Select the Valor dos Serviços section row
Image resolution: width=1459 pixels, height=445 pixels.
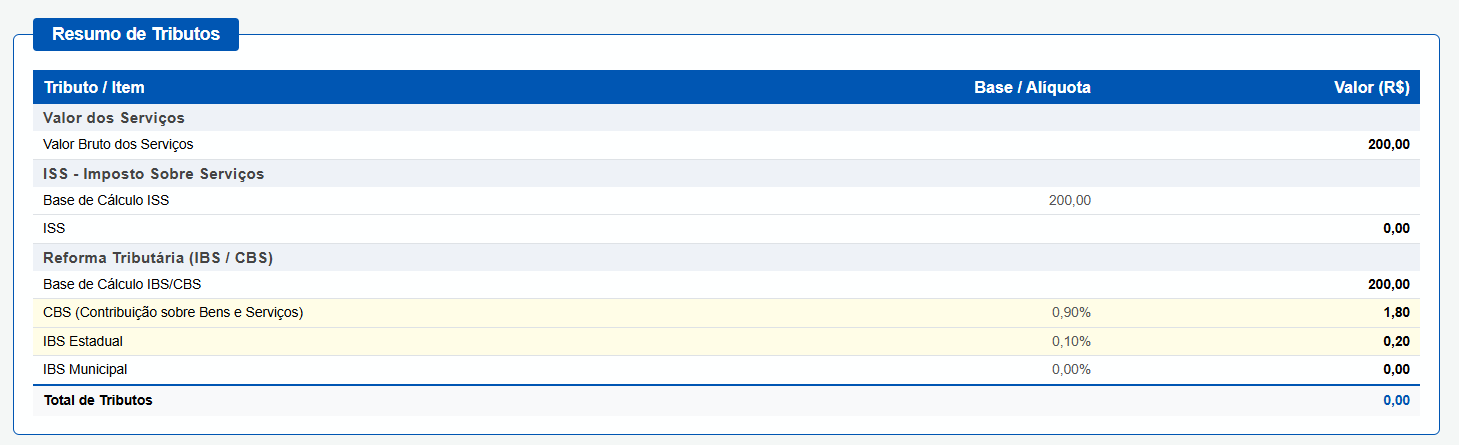point(727,118)
